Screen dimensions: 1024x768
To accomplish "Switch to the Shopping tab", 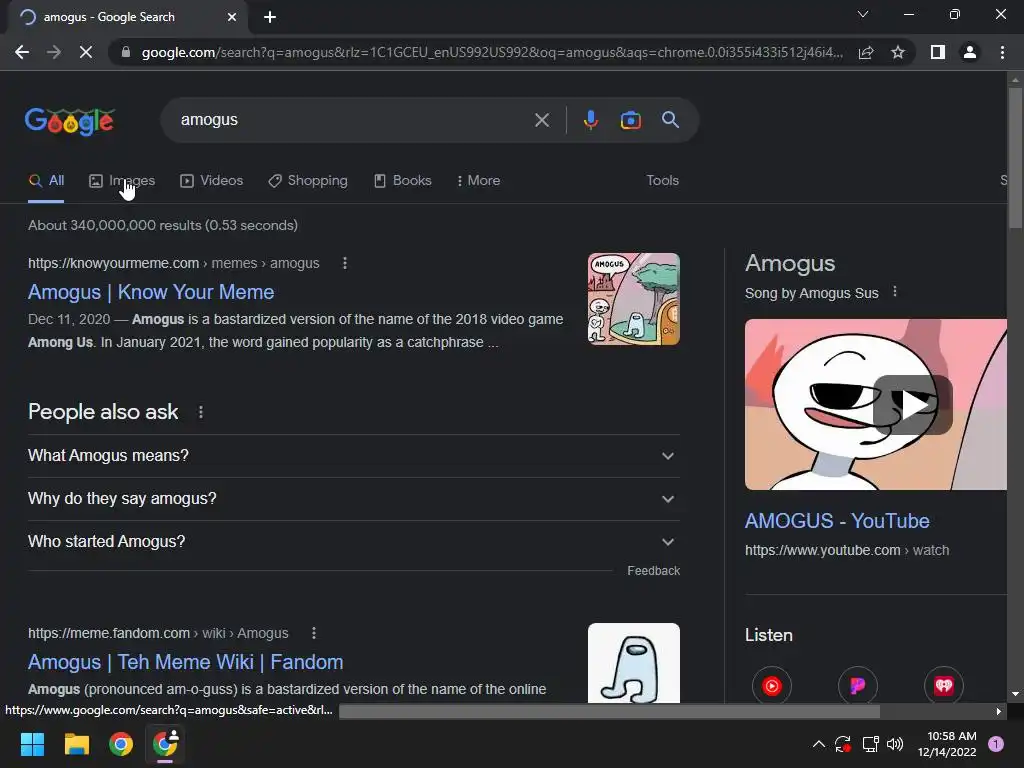I will point(308,181).
